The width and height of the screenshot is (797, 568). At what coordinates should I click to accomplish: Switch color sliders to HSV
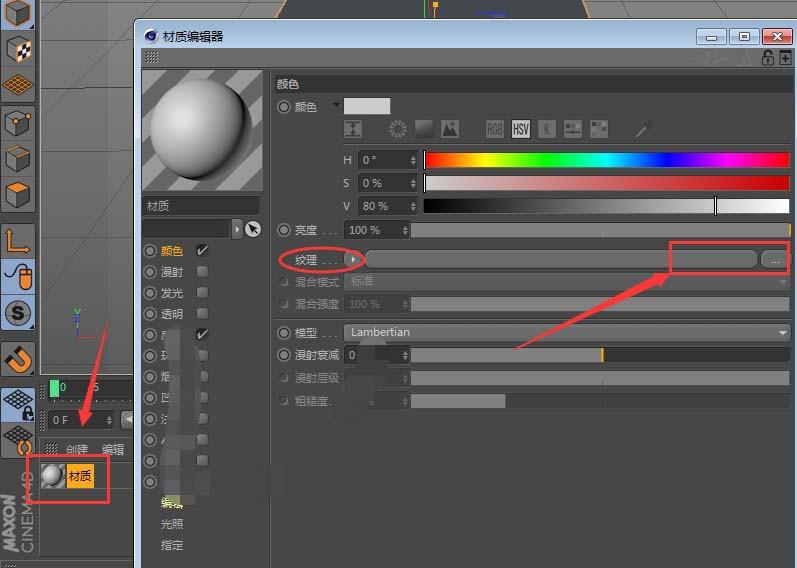click(x=520, y=129)
